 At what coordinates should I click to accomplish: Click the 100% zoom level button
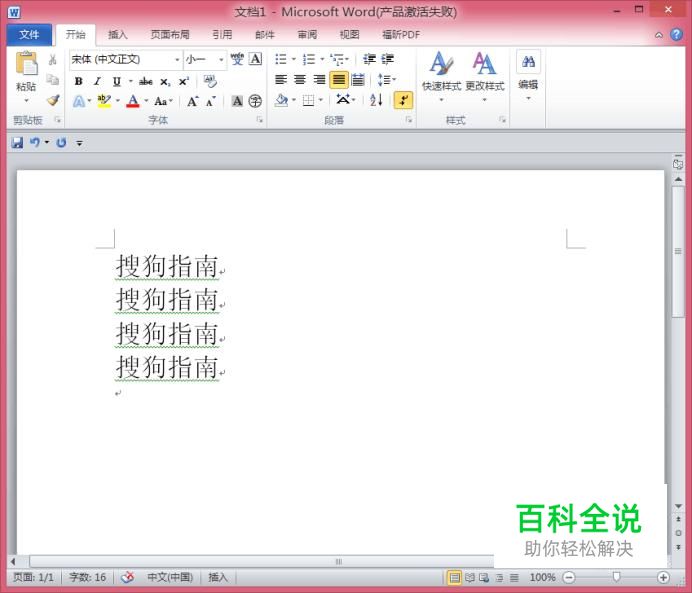pos(542,577)
